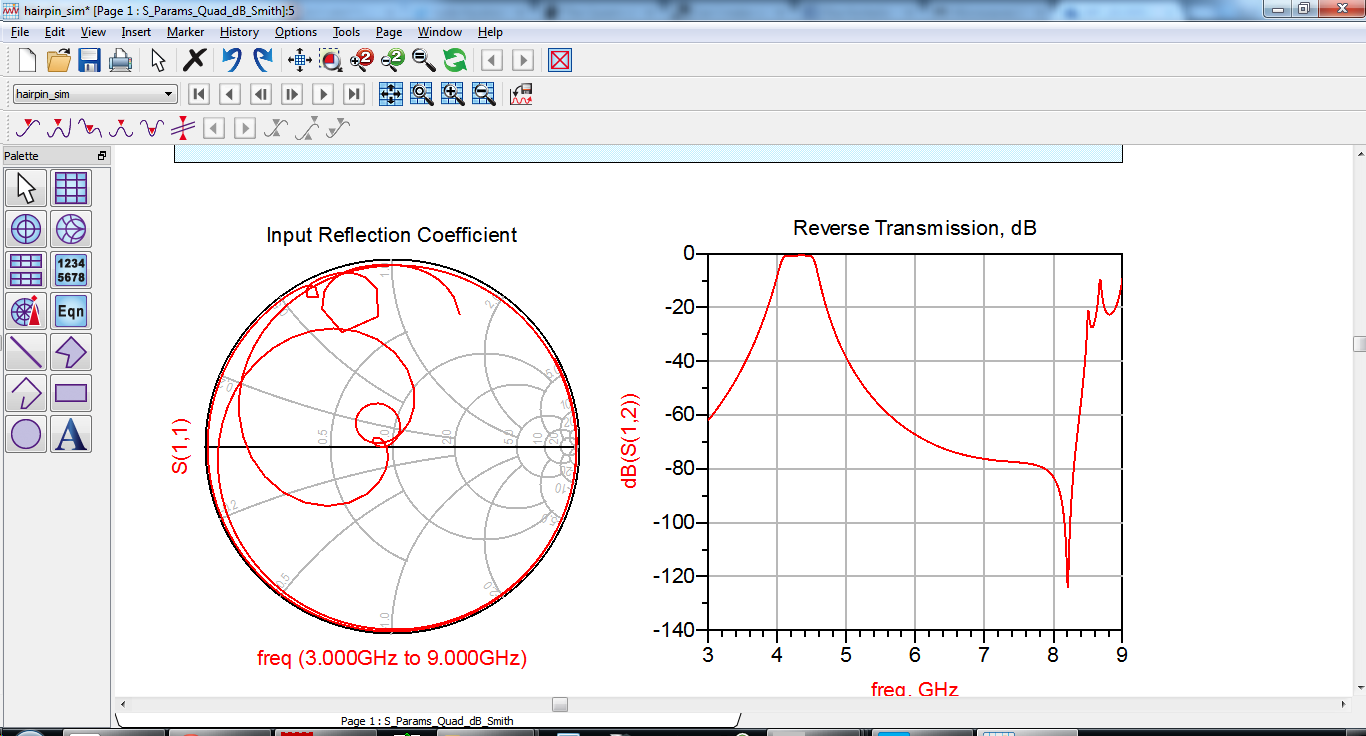Open the Window menu
The height and width of the screenshot is (736, 1366).
pos(440,32)
